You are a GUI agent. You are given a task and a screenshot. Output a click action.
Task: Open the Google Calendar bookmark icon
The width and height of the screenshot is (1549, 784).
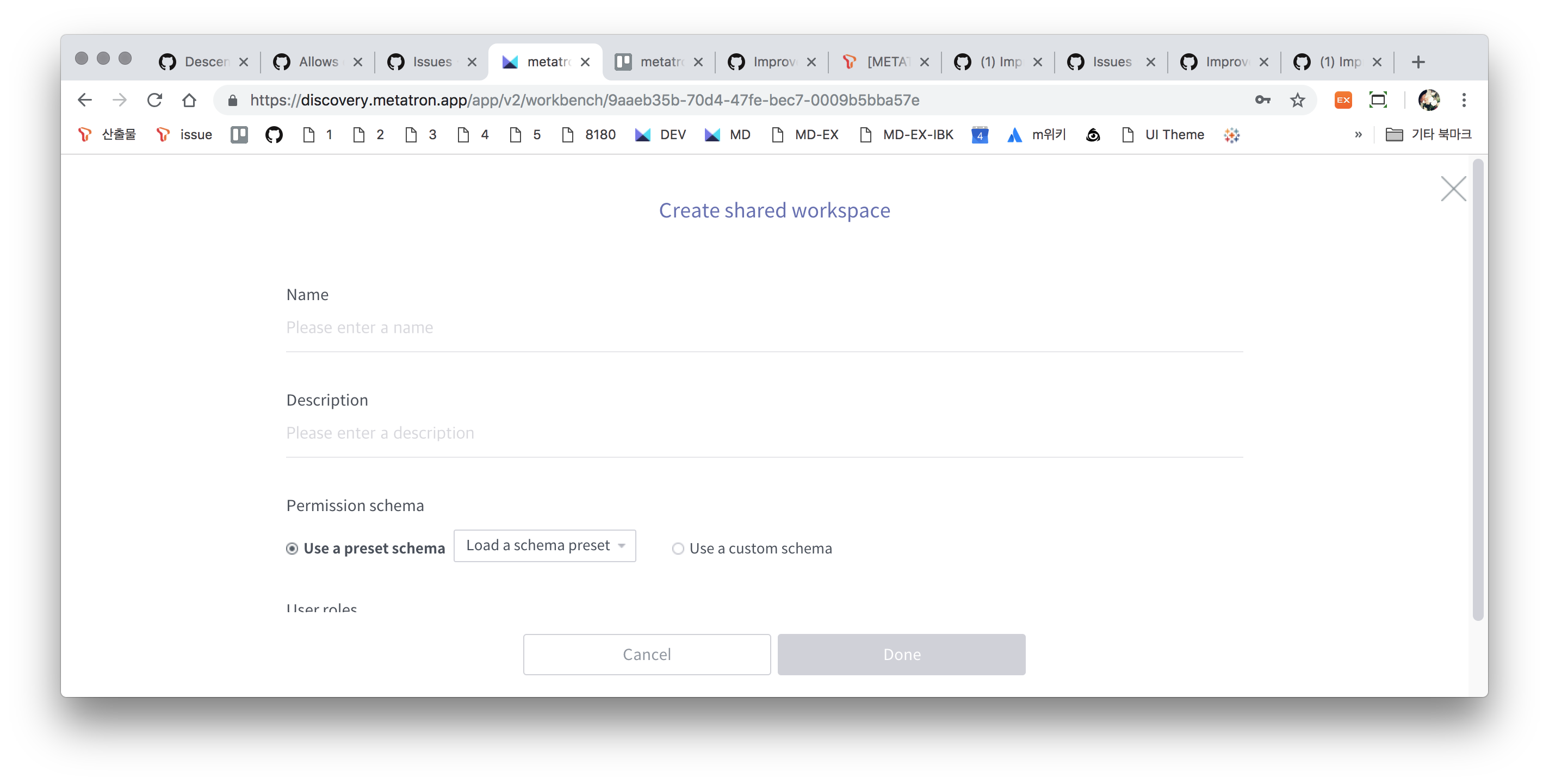[x=980, y=135]
